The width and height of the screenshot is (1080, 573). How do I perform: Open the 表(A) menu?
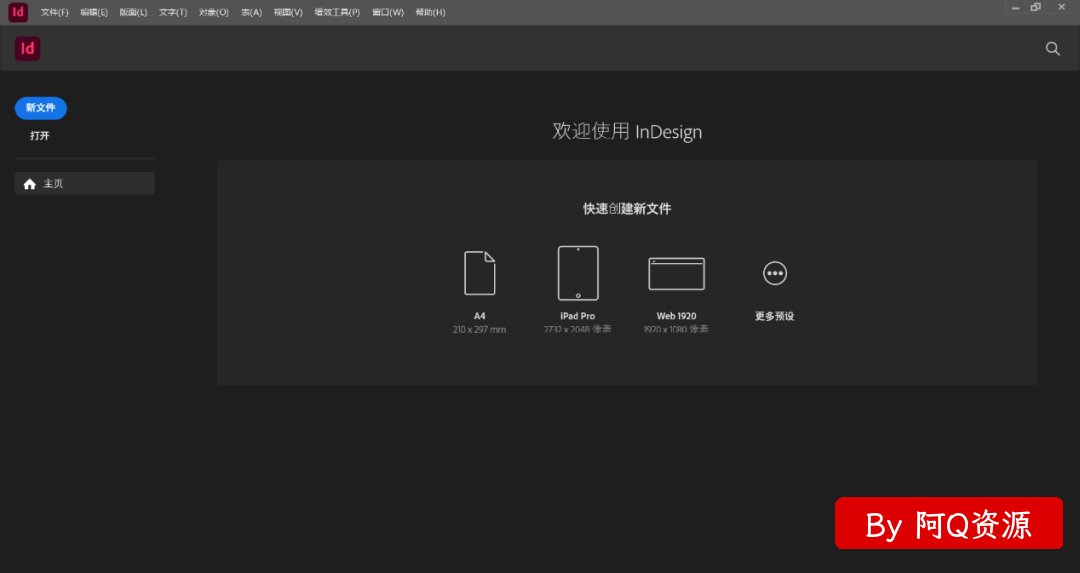(251, 12)
